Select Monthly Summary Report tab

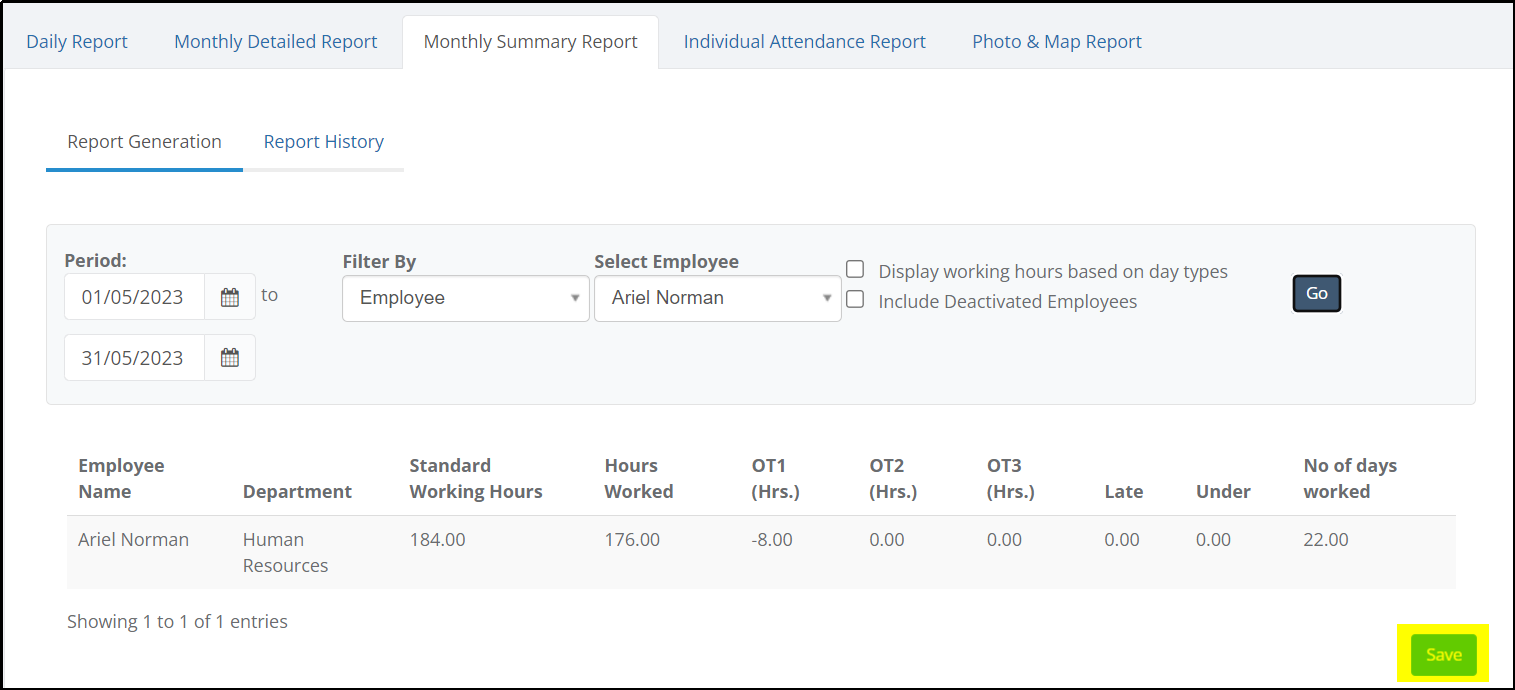coord(531,42)
